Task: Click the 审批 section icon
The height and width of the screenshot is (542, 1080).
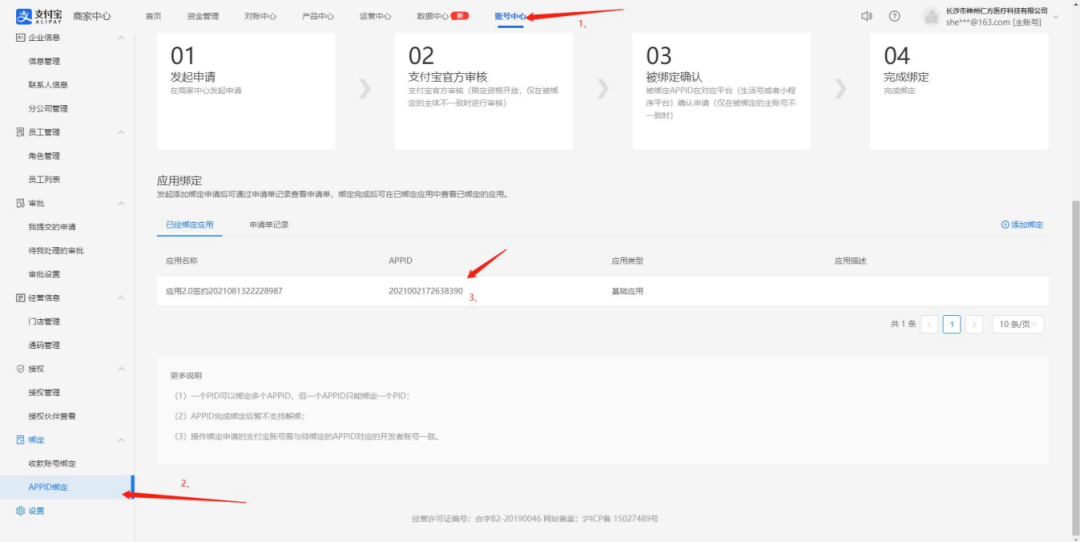Action: [20, 203]
